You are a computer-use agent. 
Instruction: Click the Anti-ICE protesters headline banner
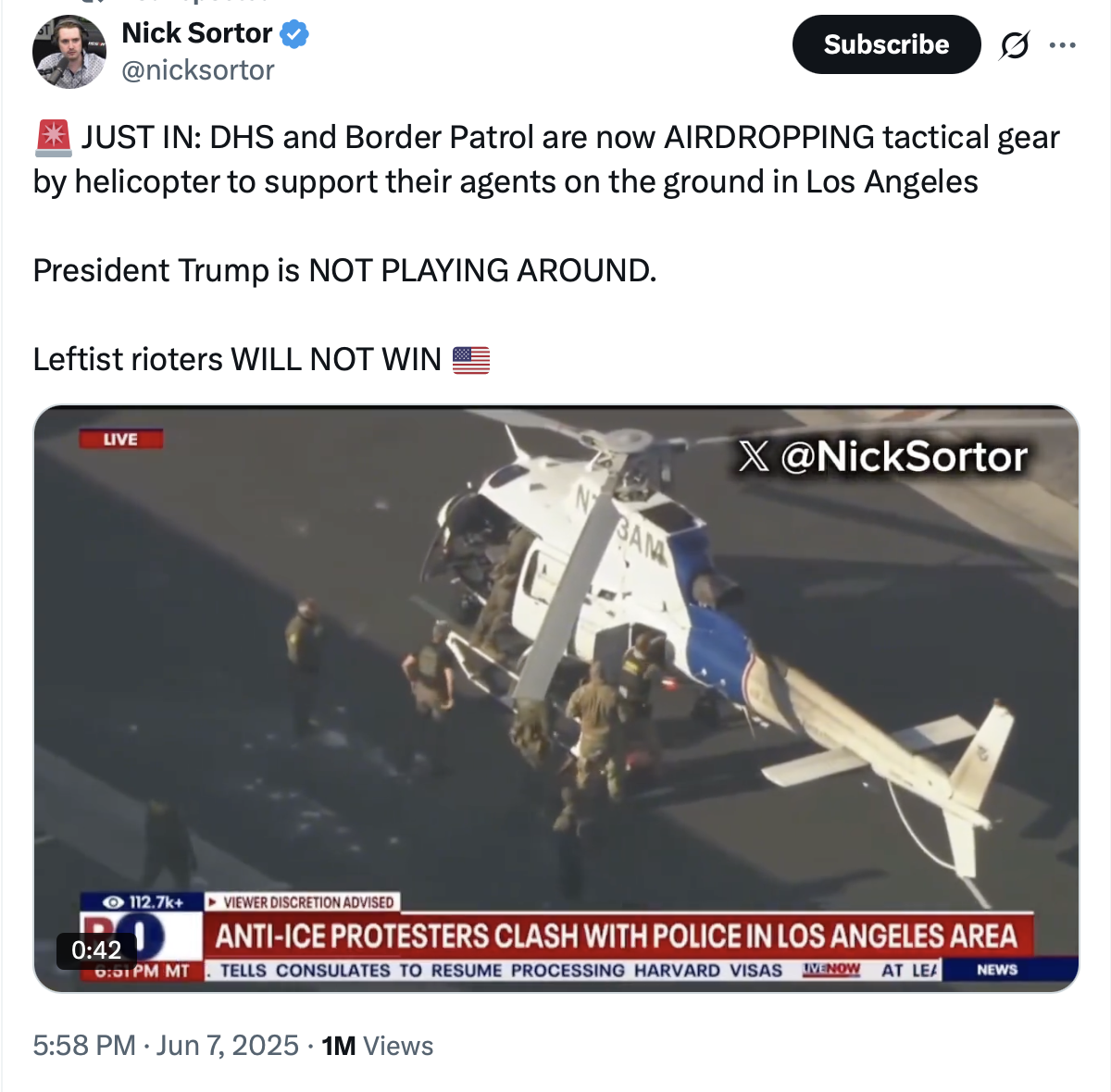[x=617, y=936]
